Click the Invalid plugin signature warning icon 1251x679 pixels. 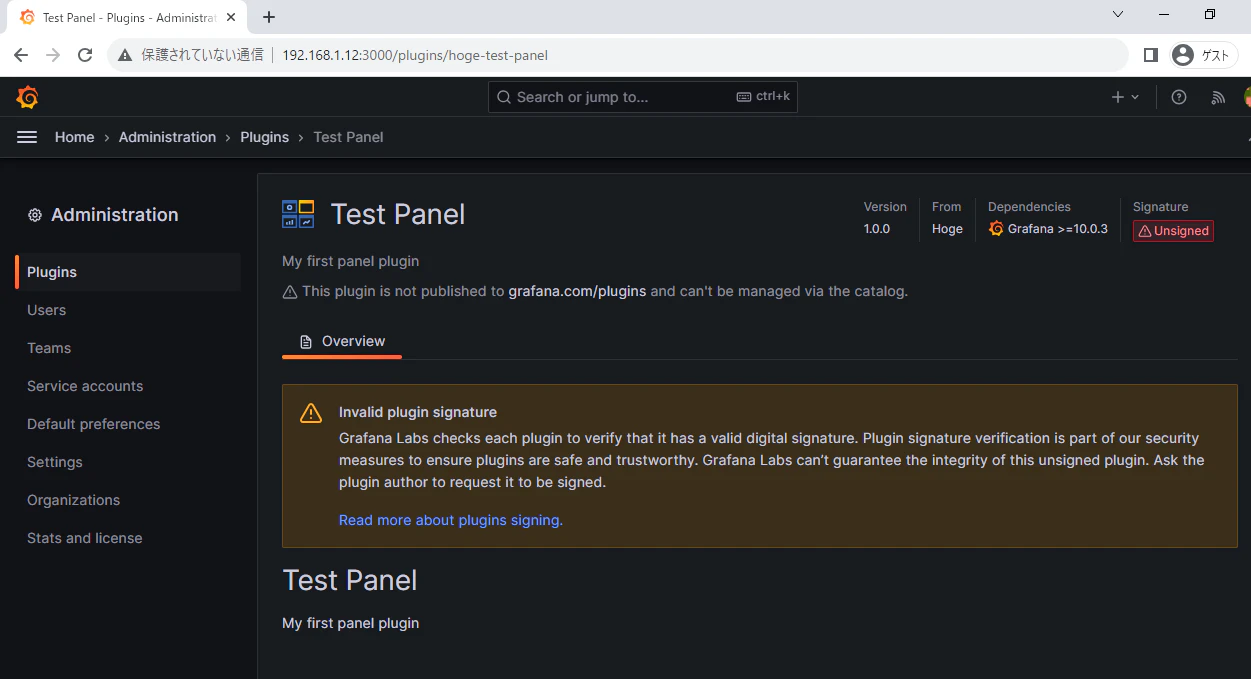pyautogui.click(x=311, y=413)
